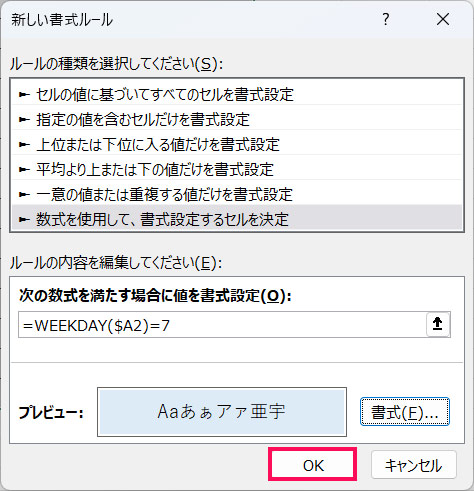Choose 平均より上または下の値だけを書式設定
The width and height of the screenshot is (474, 491).
pyautogui.click(x=237, y=170)
